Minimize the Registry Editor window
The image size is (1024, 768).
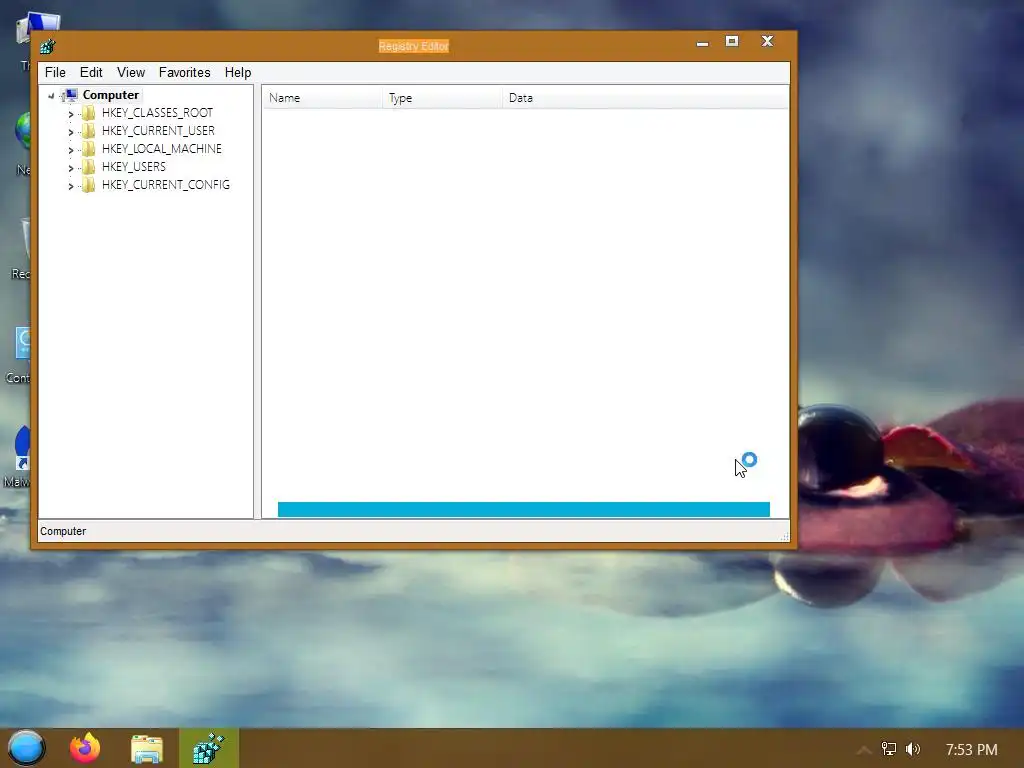point(702,43)
